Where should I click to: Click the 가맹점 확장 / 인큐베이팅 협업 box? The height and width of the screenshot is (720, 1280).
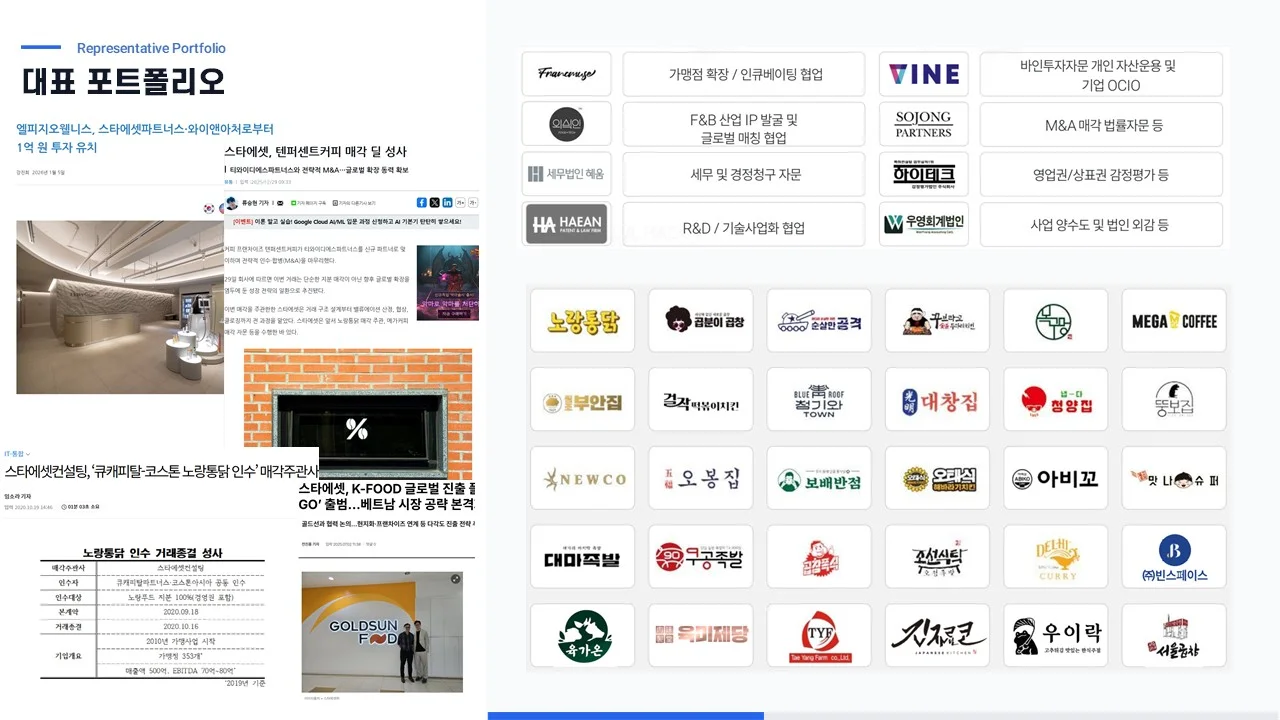pos(744,74)
